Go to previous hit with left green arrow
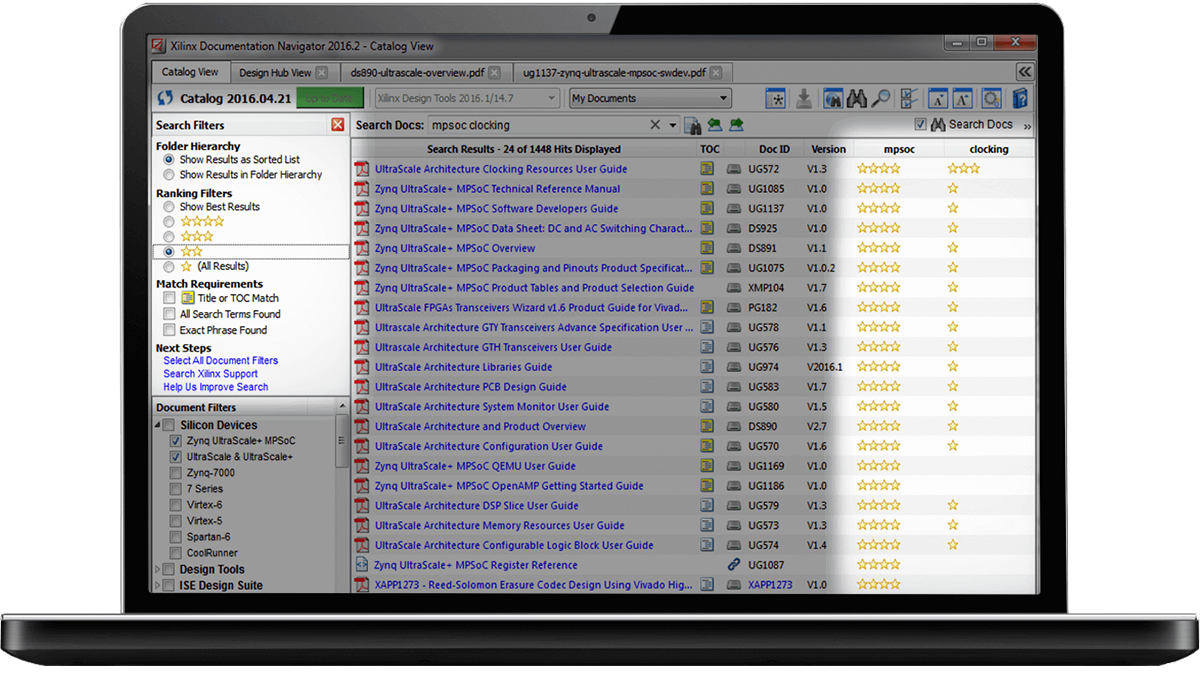The image size is (1200, 675). (x=714, y=125)
